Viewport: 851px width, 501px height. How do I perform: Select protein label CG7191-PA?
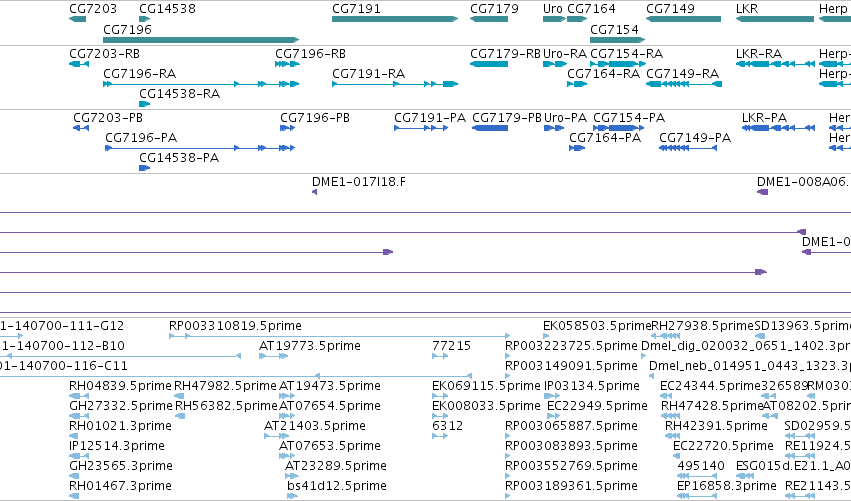tap(430, 118)
